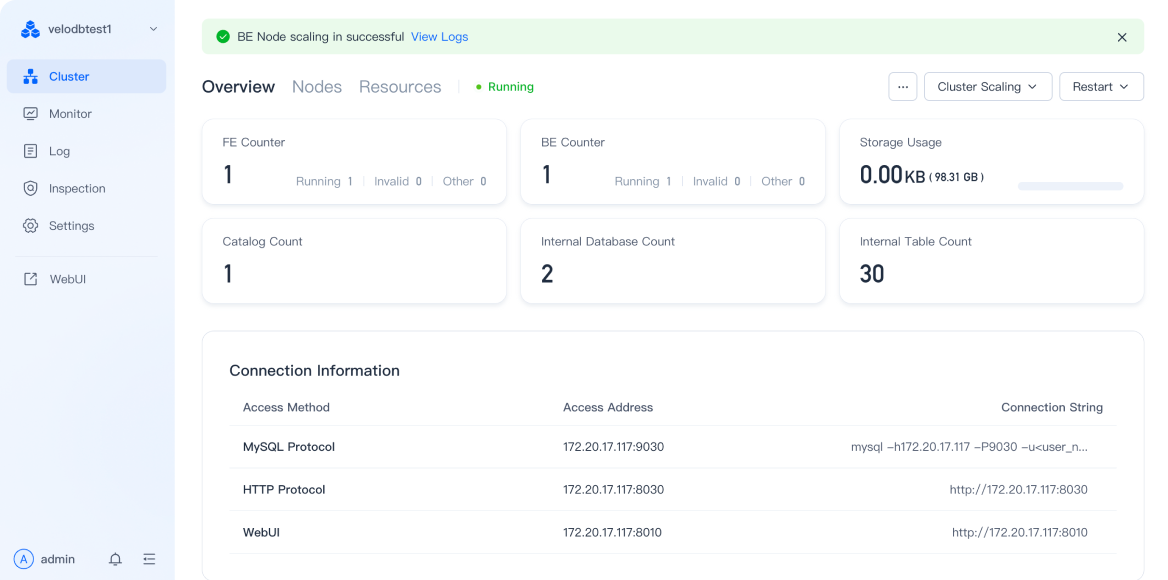Click the Connection String column header
1168x580 pixels.
tap(1052, 407)
